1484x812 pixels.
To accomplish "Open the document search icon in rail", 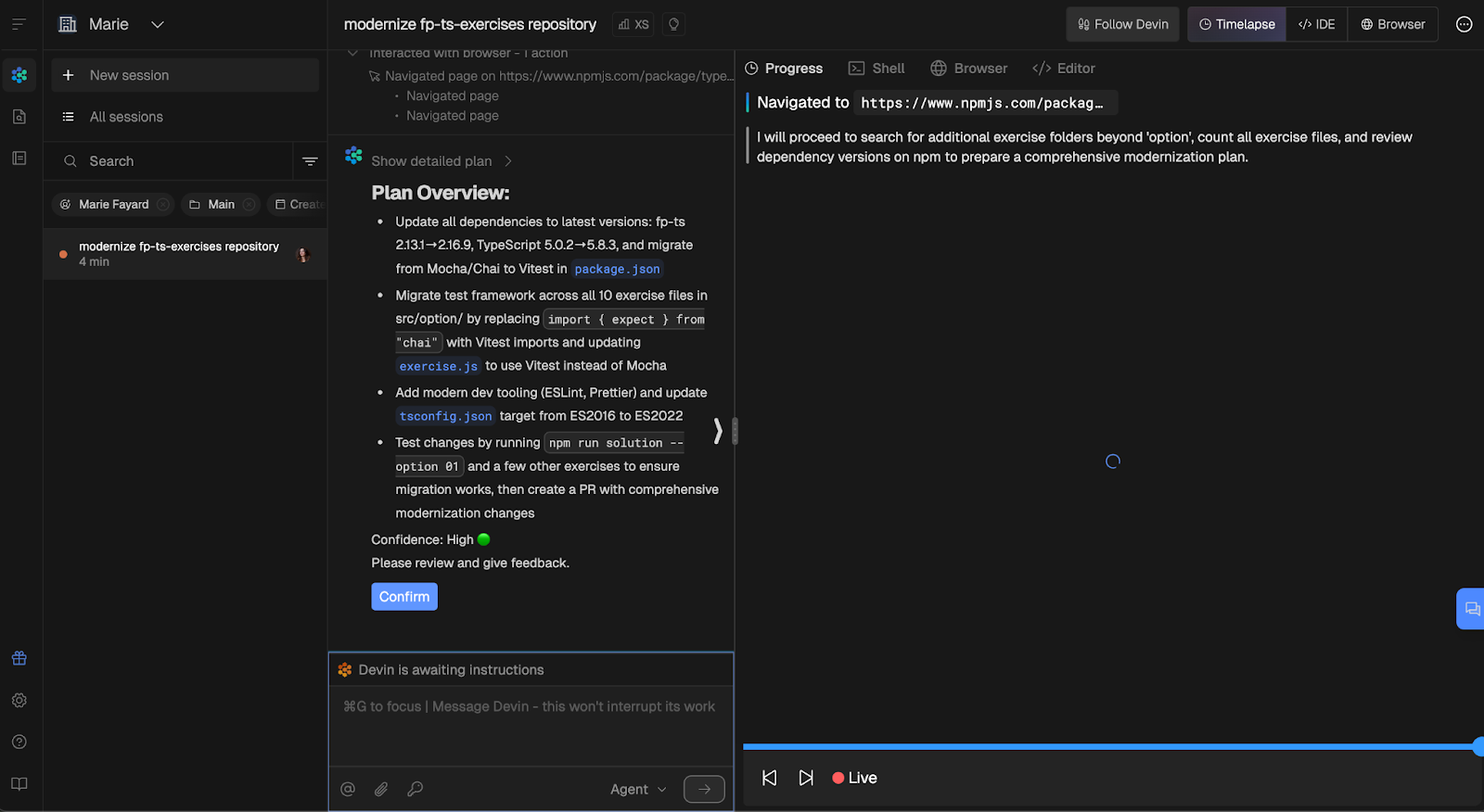I will pyautogui.click(x=19, y=117).
